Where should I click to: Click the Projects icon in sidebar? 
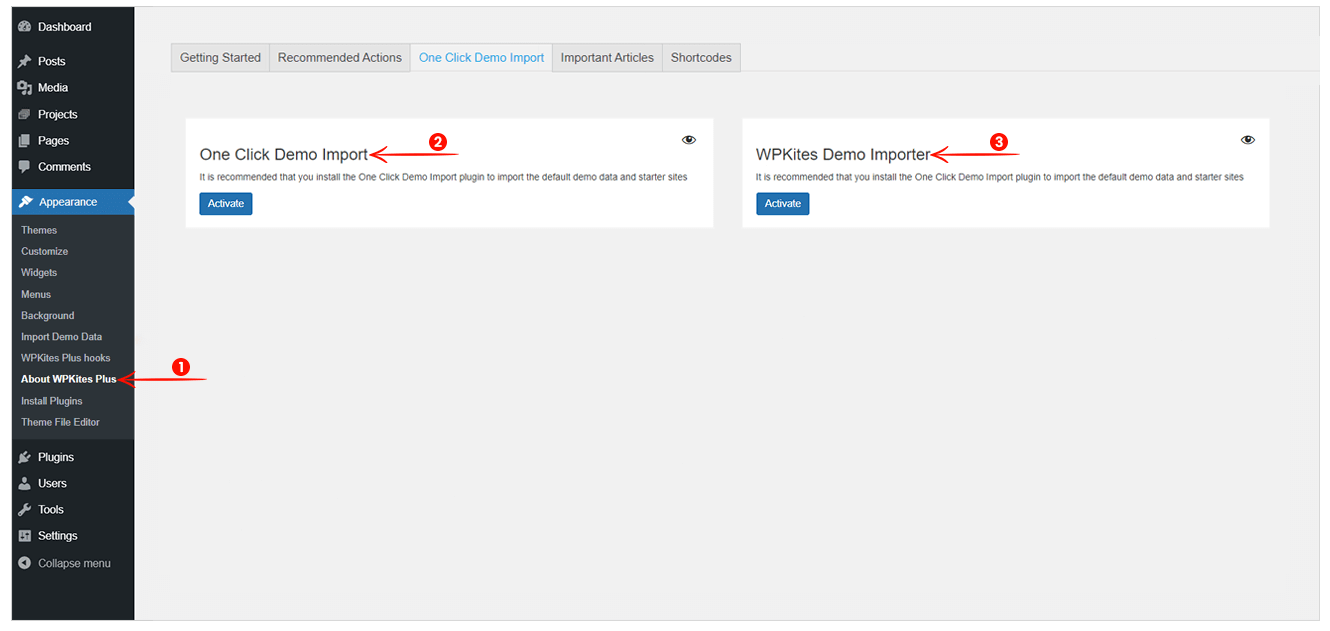point(25,115)
